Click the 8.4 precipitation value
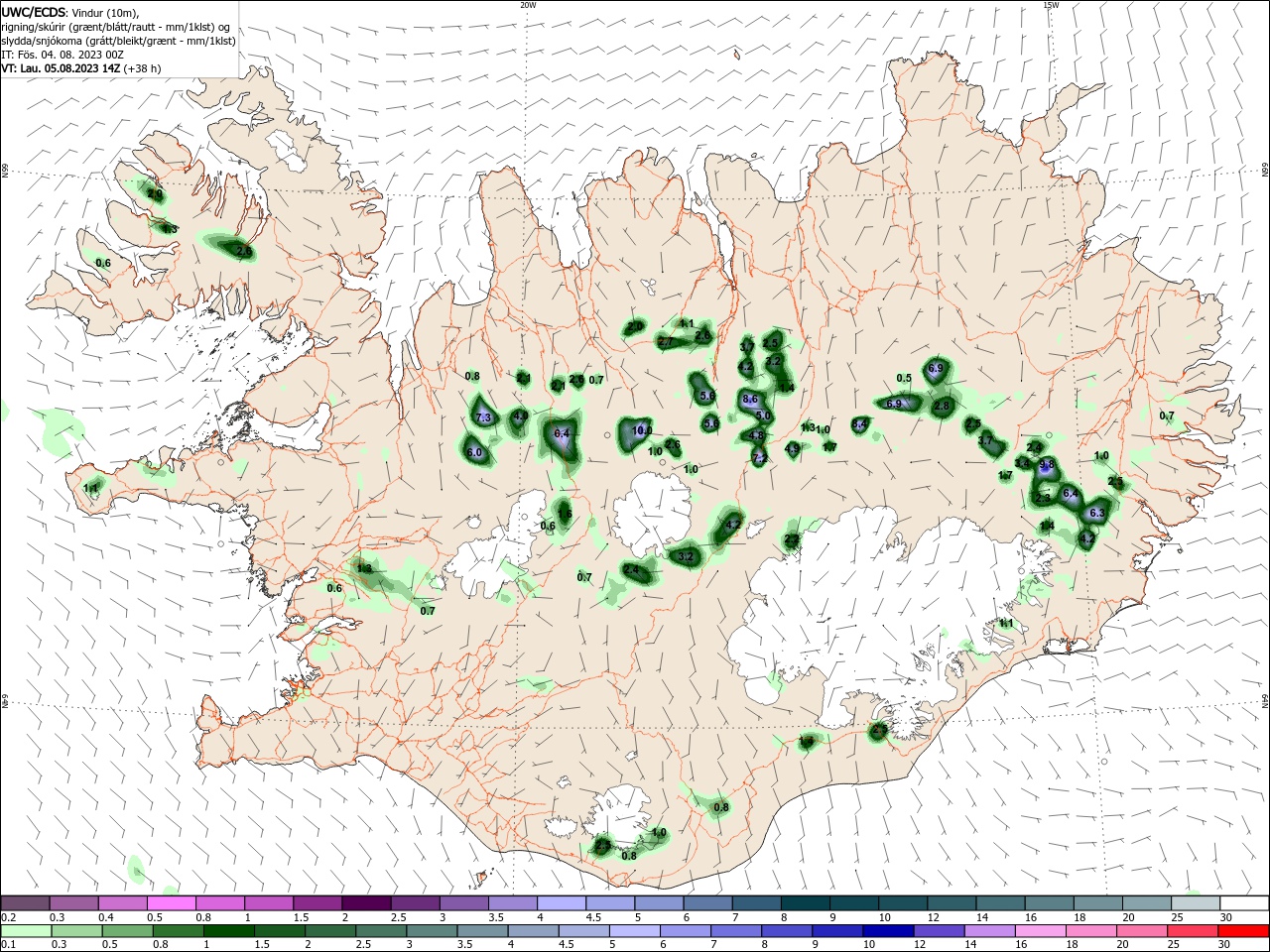This screenshot has height=952, width=1270. 859,424
